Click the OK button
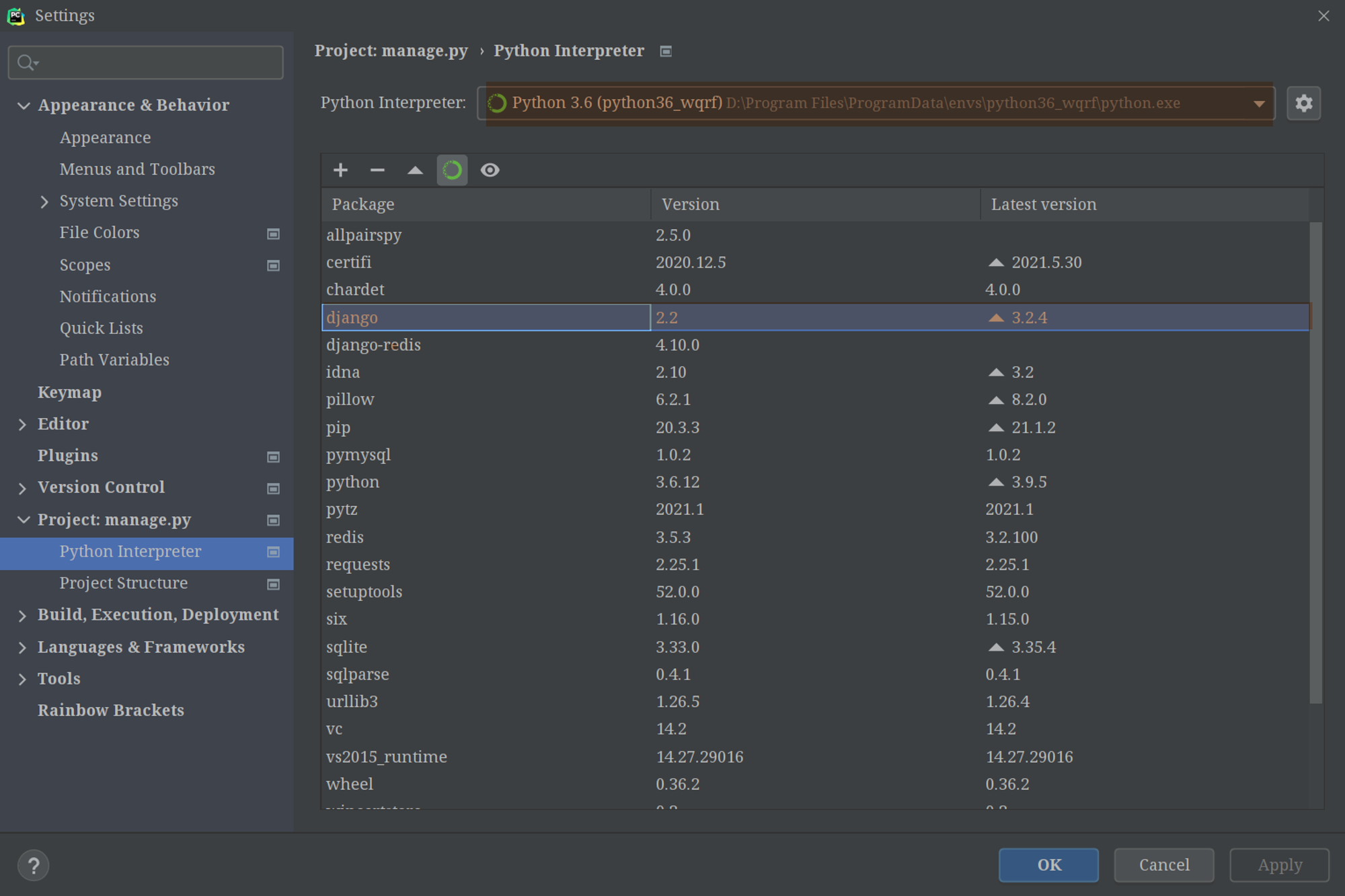This screenshot has width=1345, height=896. pos(1048,865)
